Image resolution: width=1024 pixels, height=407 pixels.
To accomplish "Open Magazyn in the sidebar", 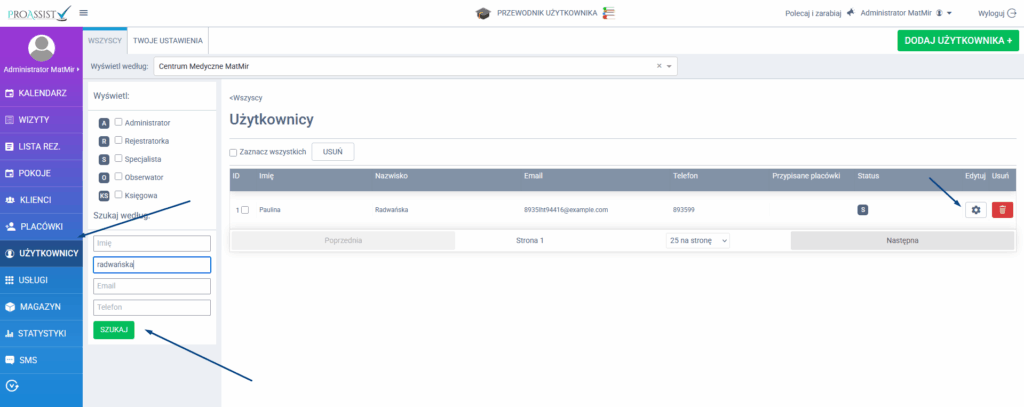I will point(41,306).
